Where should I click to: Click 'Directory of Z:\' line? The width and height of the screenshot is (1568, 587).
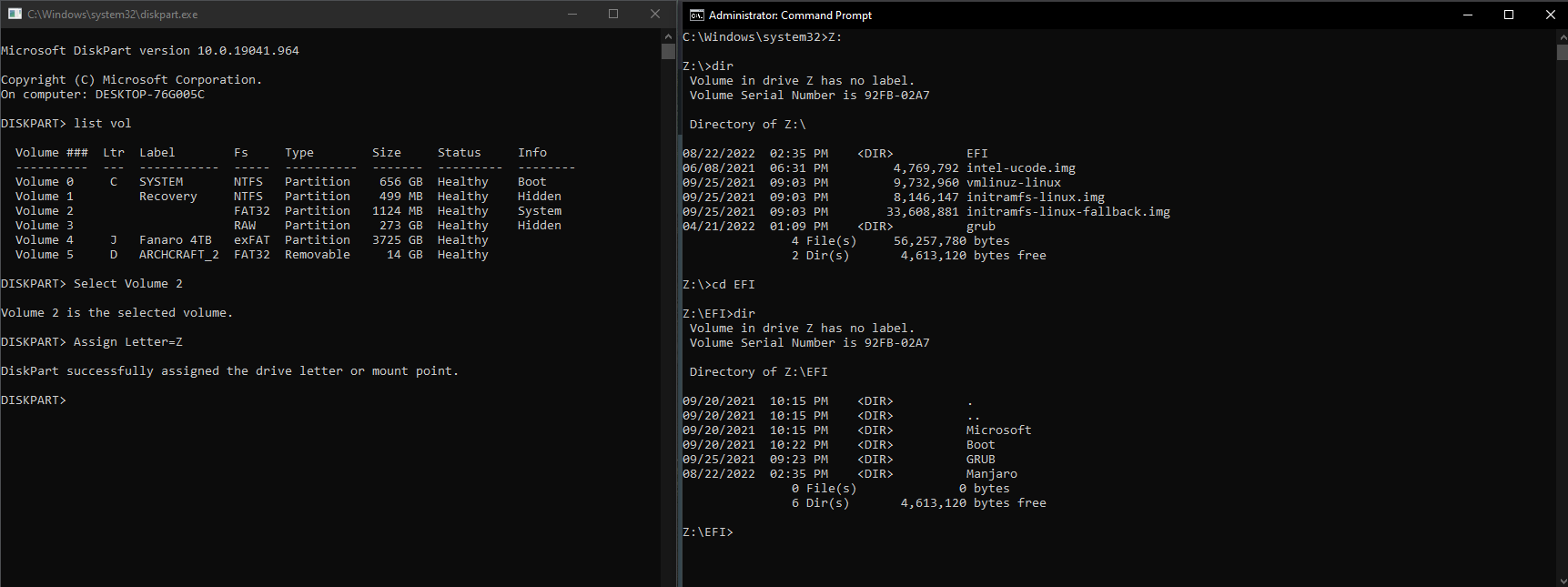(x=748, y=125)
